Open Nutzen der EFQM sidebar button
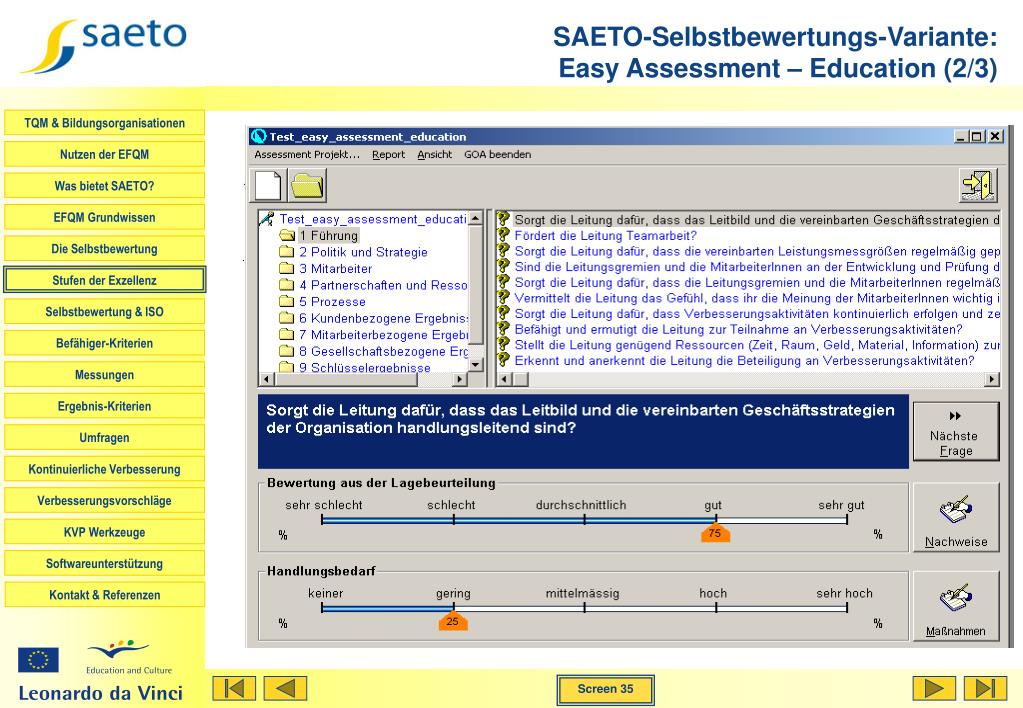 point(104,155)
